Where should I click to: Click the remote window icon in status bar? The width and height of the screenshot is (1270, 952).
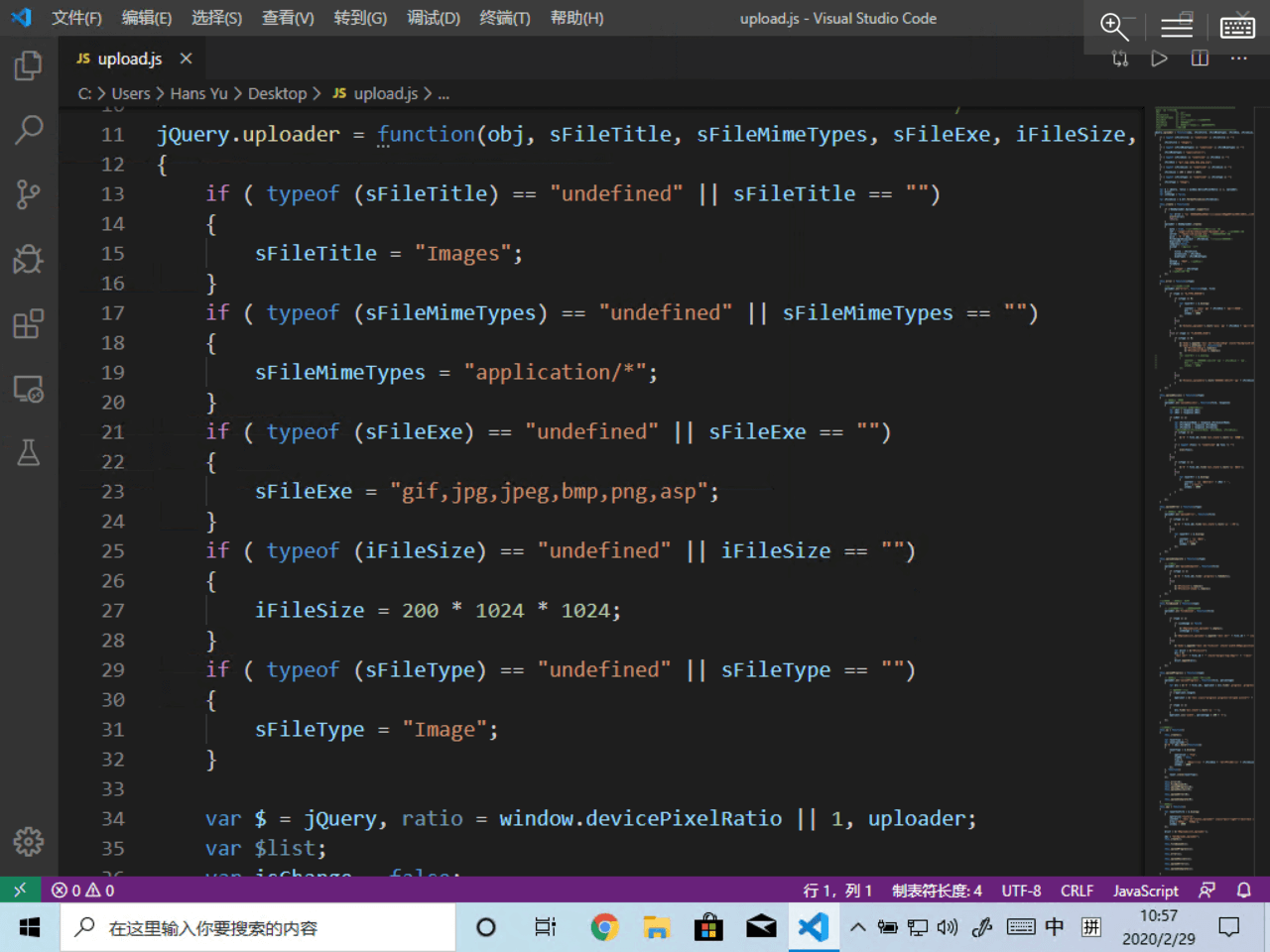point(20,890)
